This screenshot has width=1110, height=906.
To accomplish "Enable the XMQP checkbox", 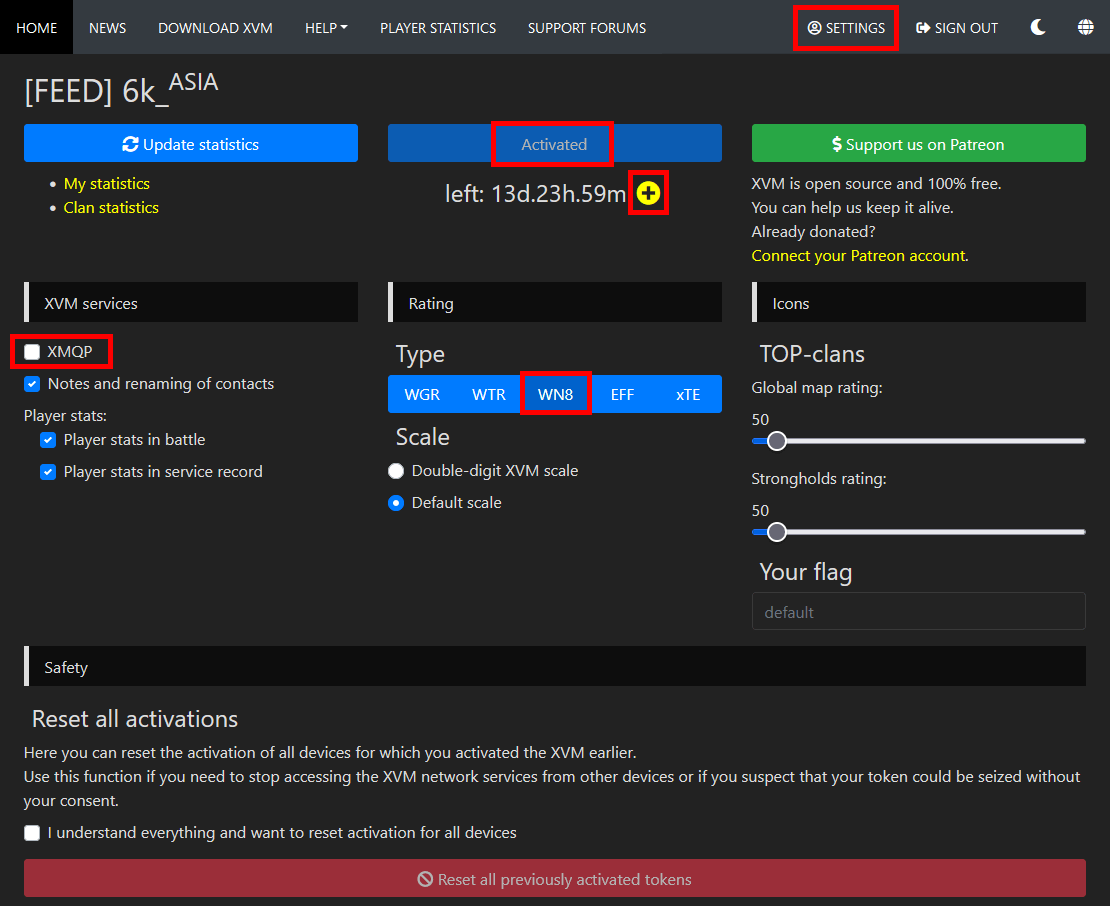I will click(x=31, y=351).
